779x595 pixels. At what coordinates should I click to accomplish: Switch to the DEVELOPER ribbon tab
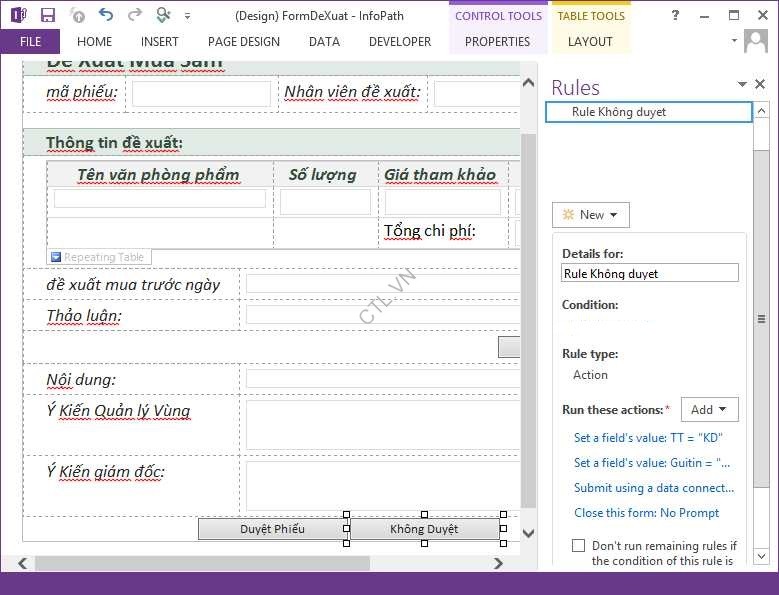pyautogui.click(x=400, y=42)
